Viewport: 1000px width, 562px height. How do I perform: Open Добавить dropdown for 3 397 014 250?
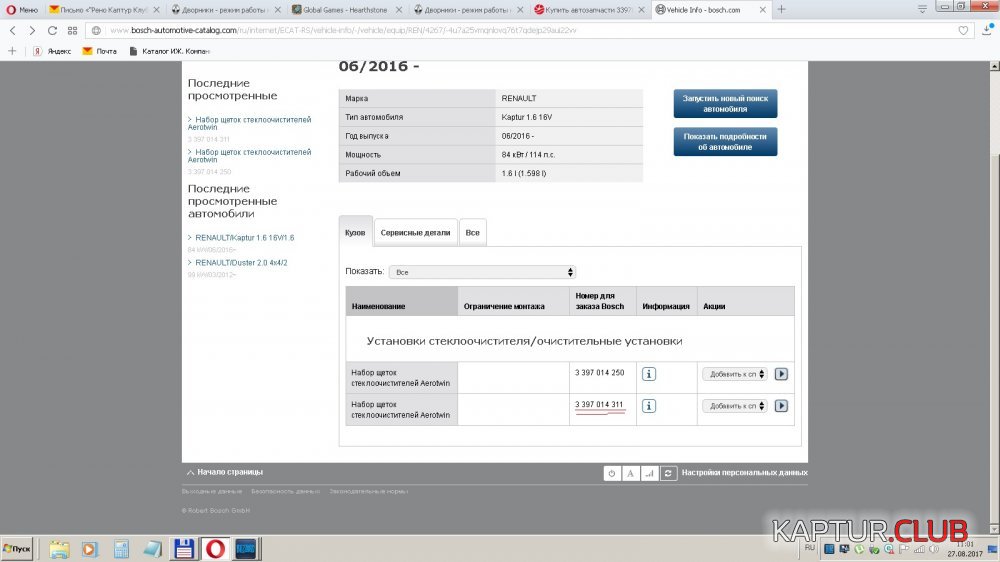pos(735,374)
